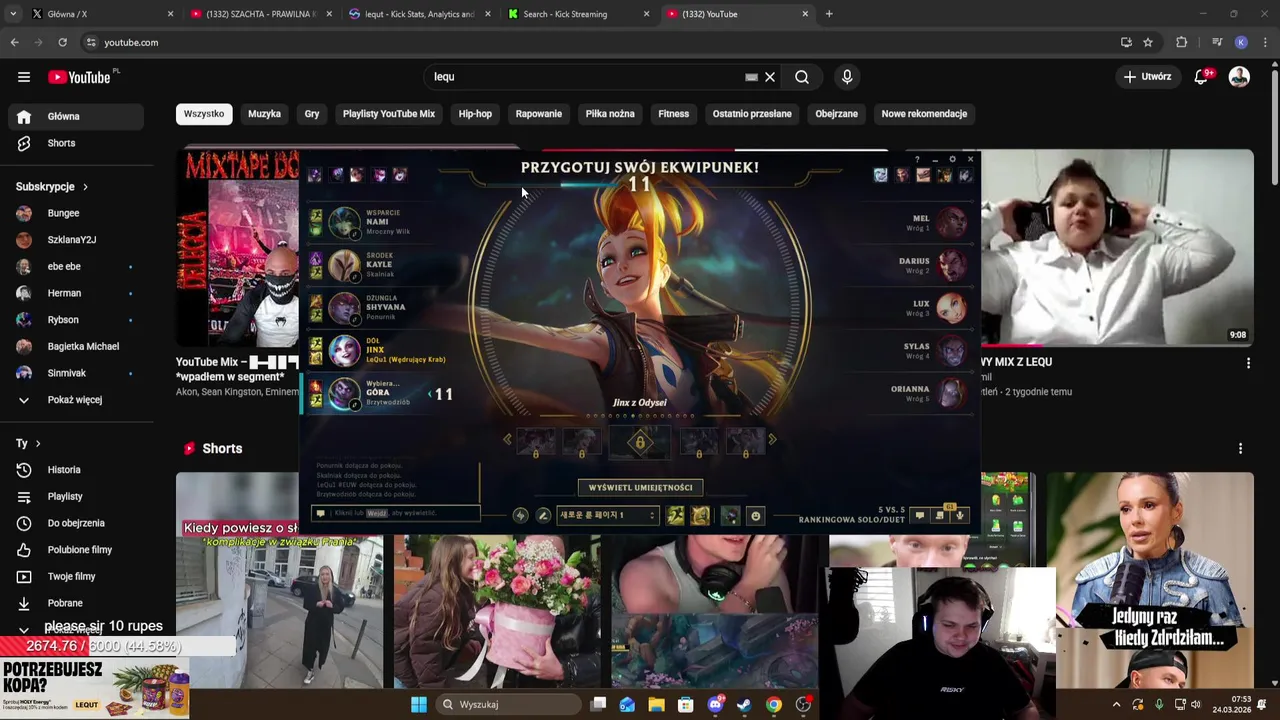Go to Główna in the sidebar

(x=76, y=116)
